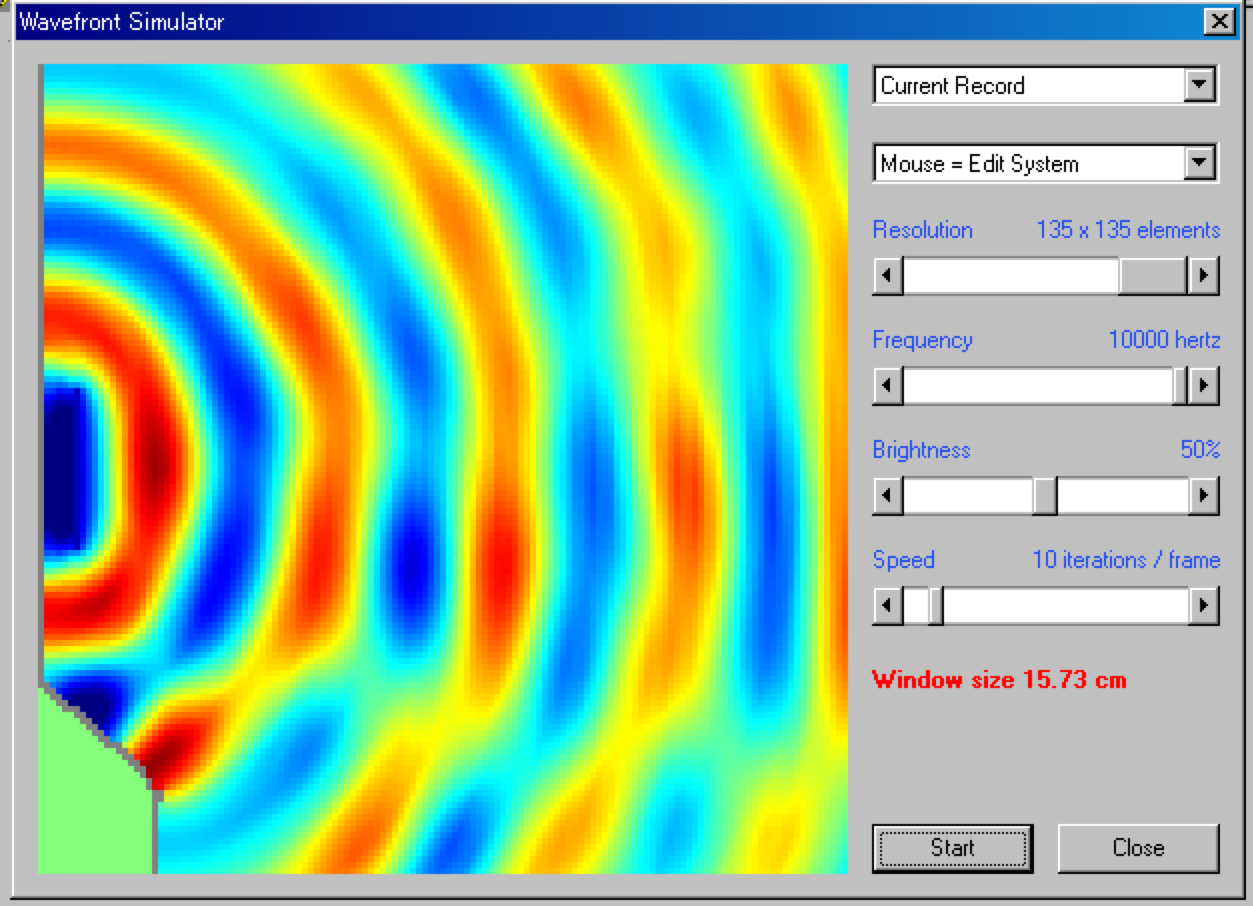Click Frequency slider right arrow

coord(1203,385)
